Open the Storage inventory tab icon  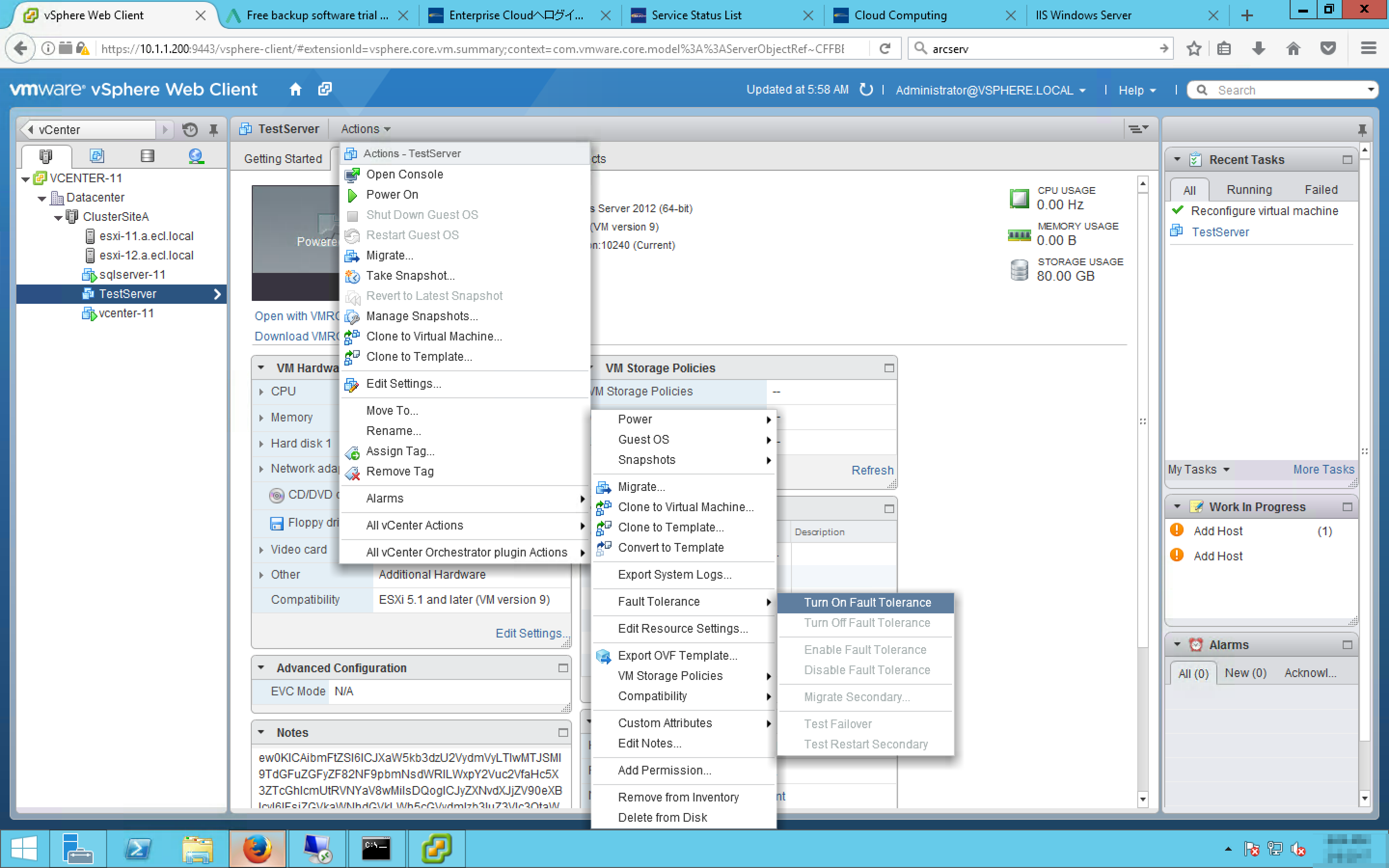148,156
